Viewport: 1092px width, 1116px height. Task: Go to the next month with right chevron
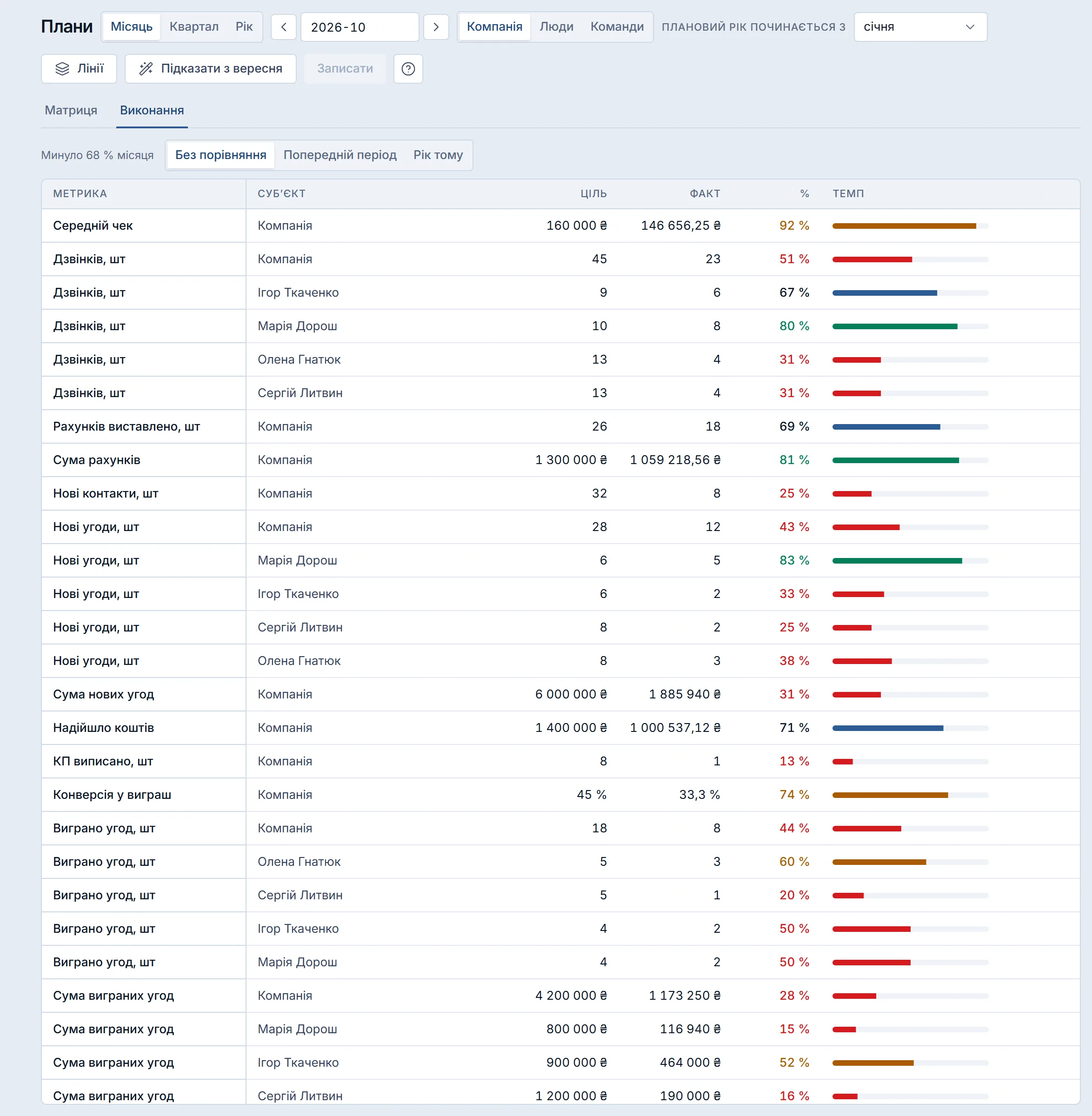(x=436, y=27)
